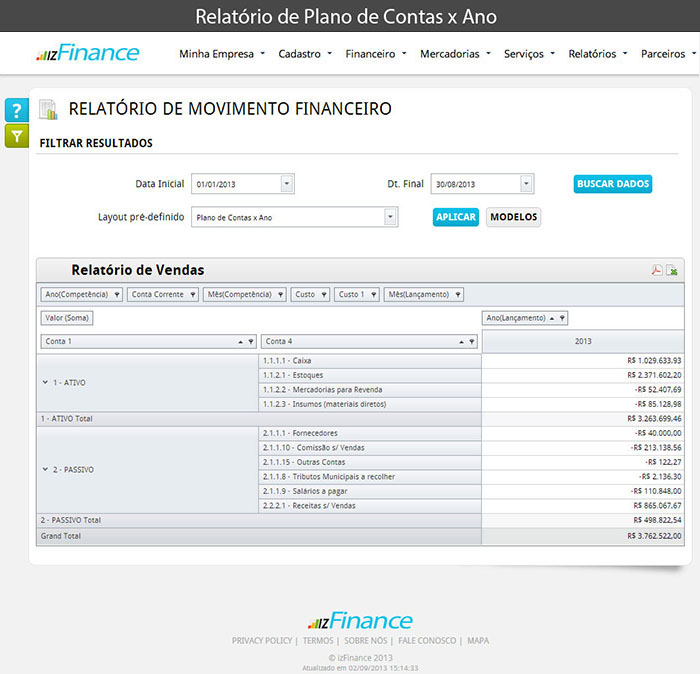Open Dt. Final date dropdown arrow

point(526,183)
